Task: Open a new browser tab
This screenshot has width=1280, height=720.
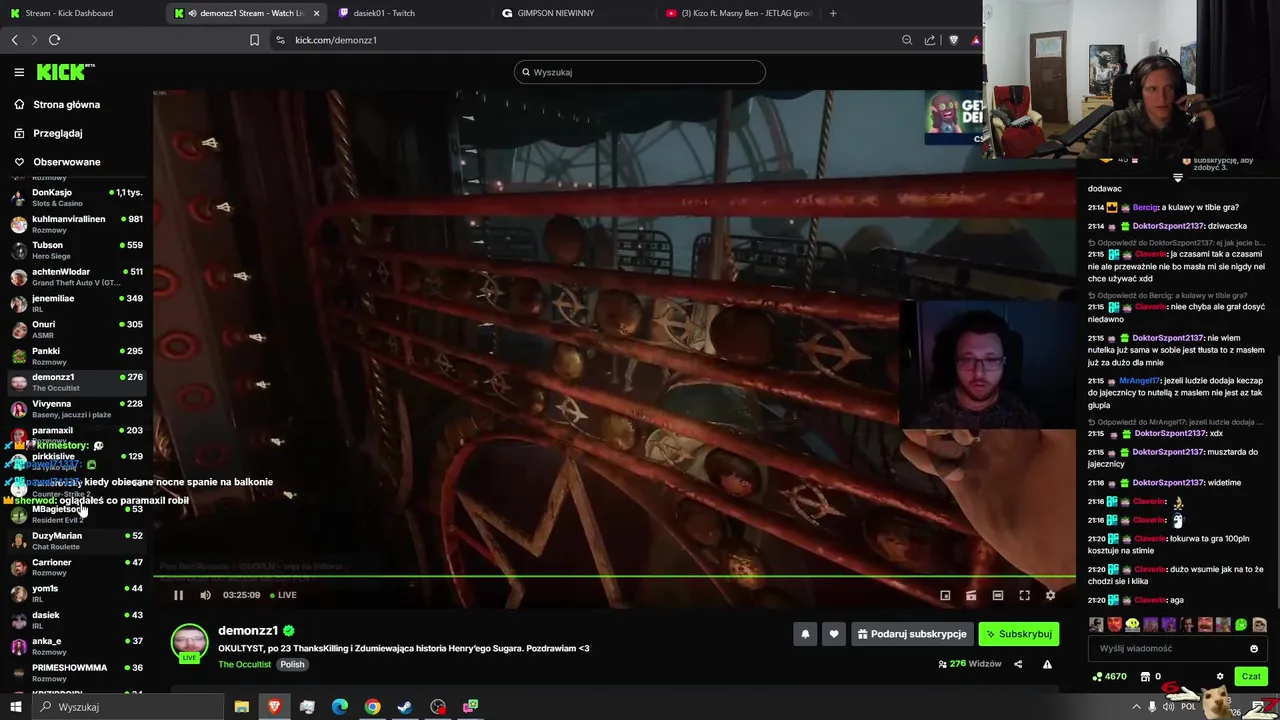Action: pos(833,13)
